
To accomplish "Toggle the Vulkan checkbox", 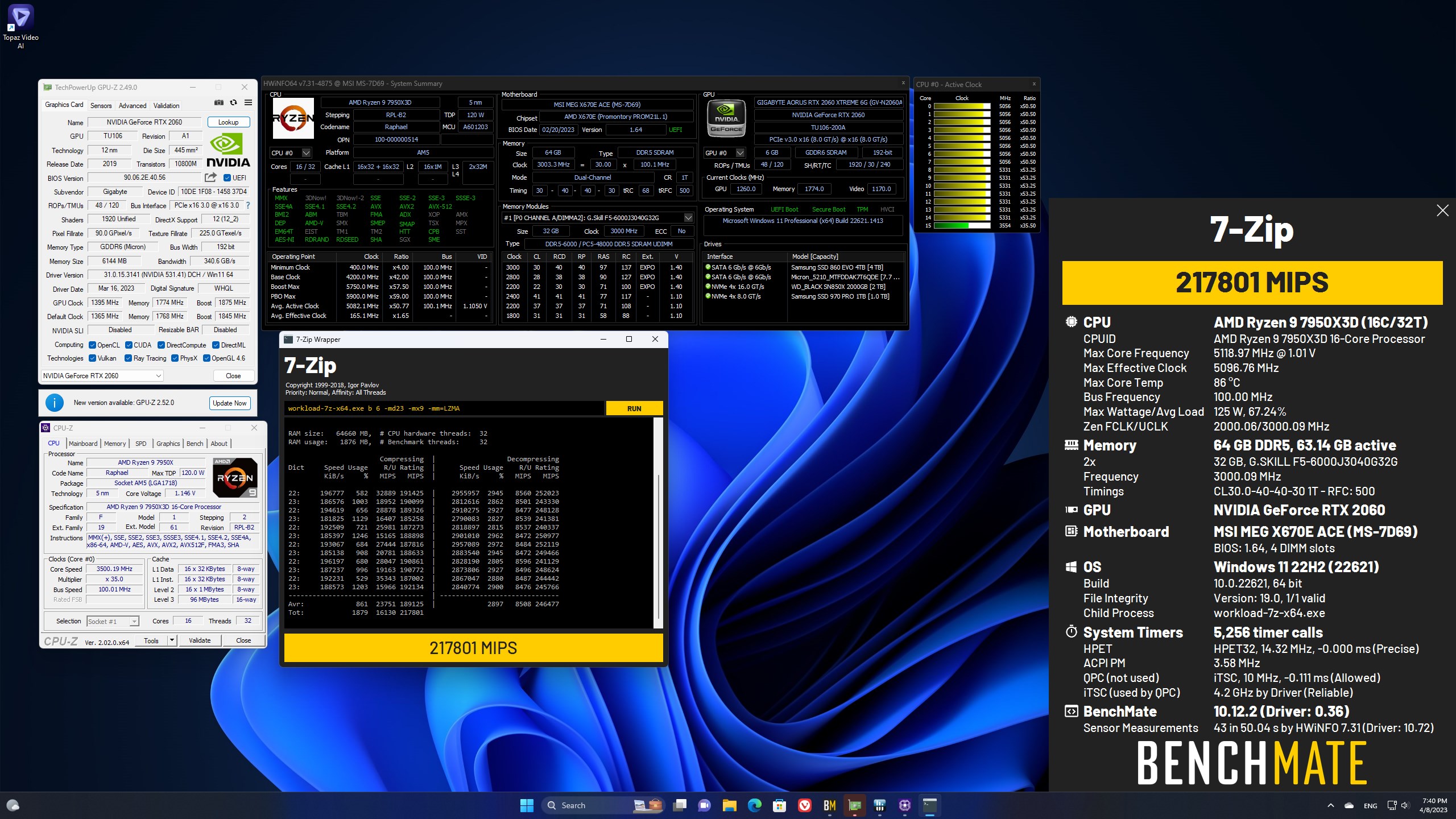I will (93, 358).
